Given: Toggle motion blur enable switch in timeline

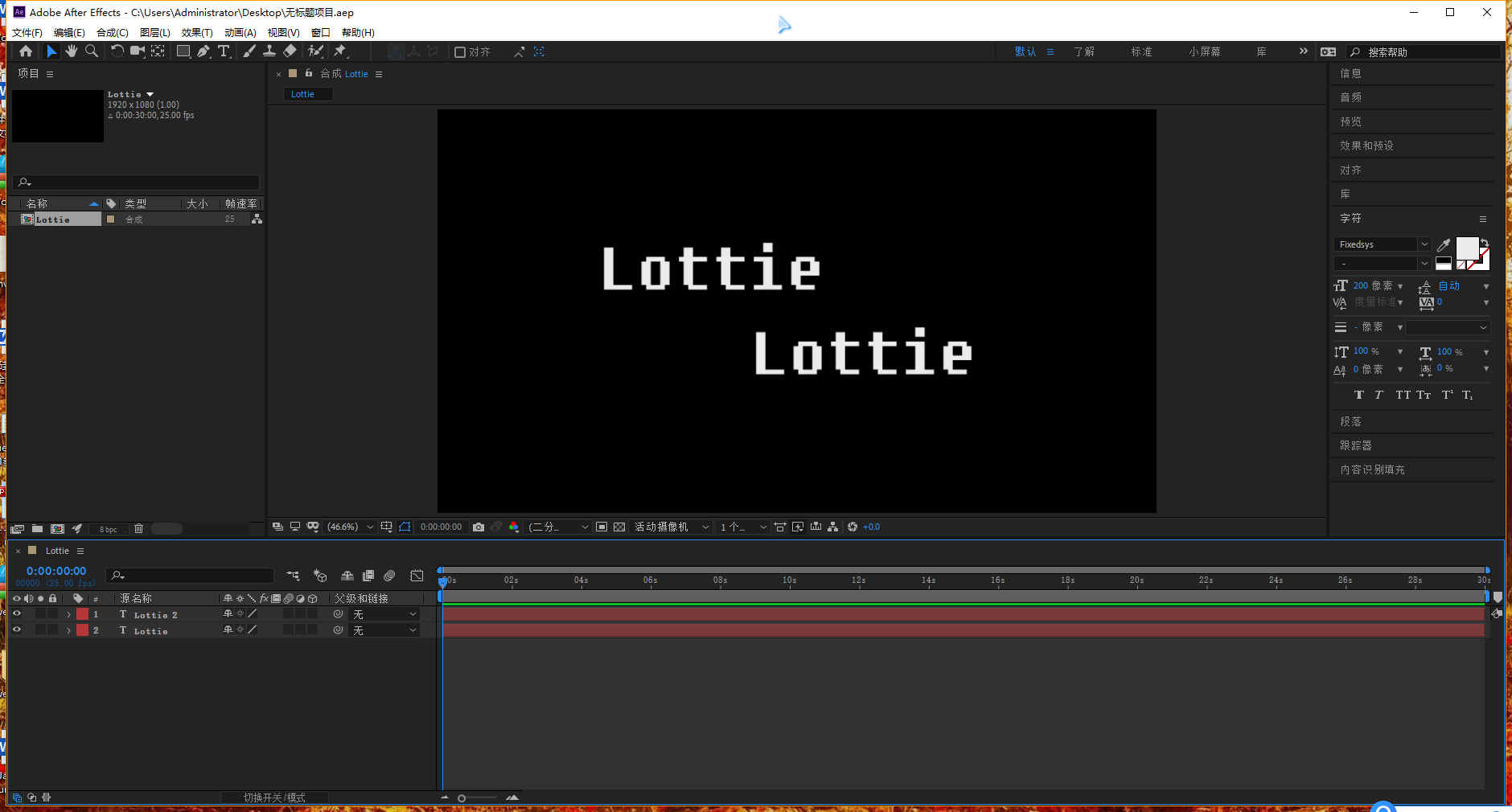Looking at the screenshot, I should pyautogui.click(x=389, y=576).
